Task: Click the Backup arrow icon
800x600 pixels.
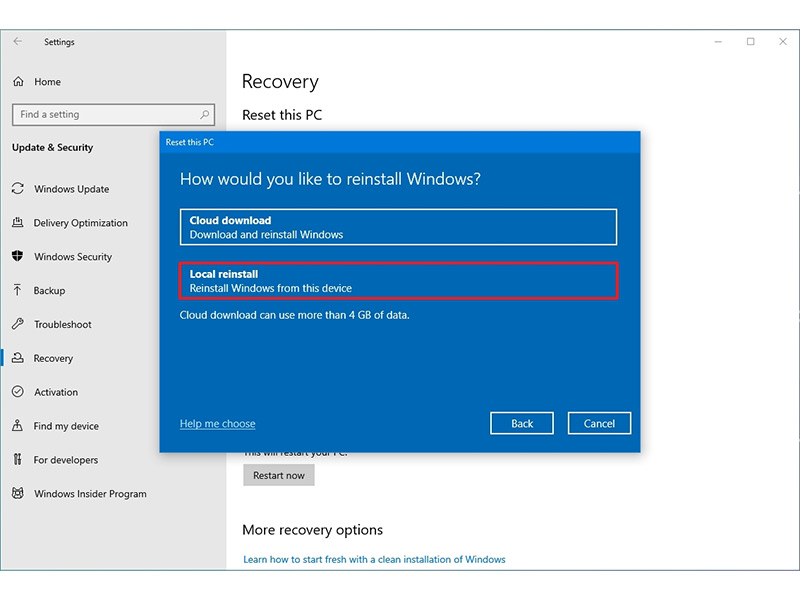Action: click(x=18, y=290)
